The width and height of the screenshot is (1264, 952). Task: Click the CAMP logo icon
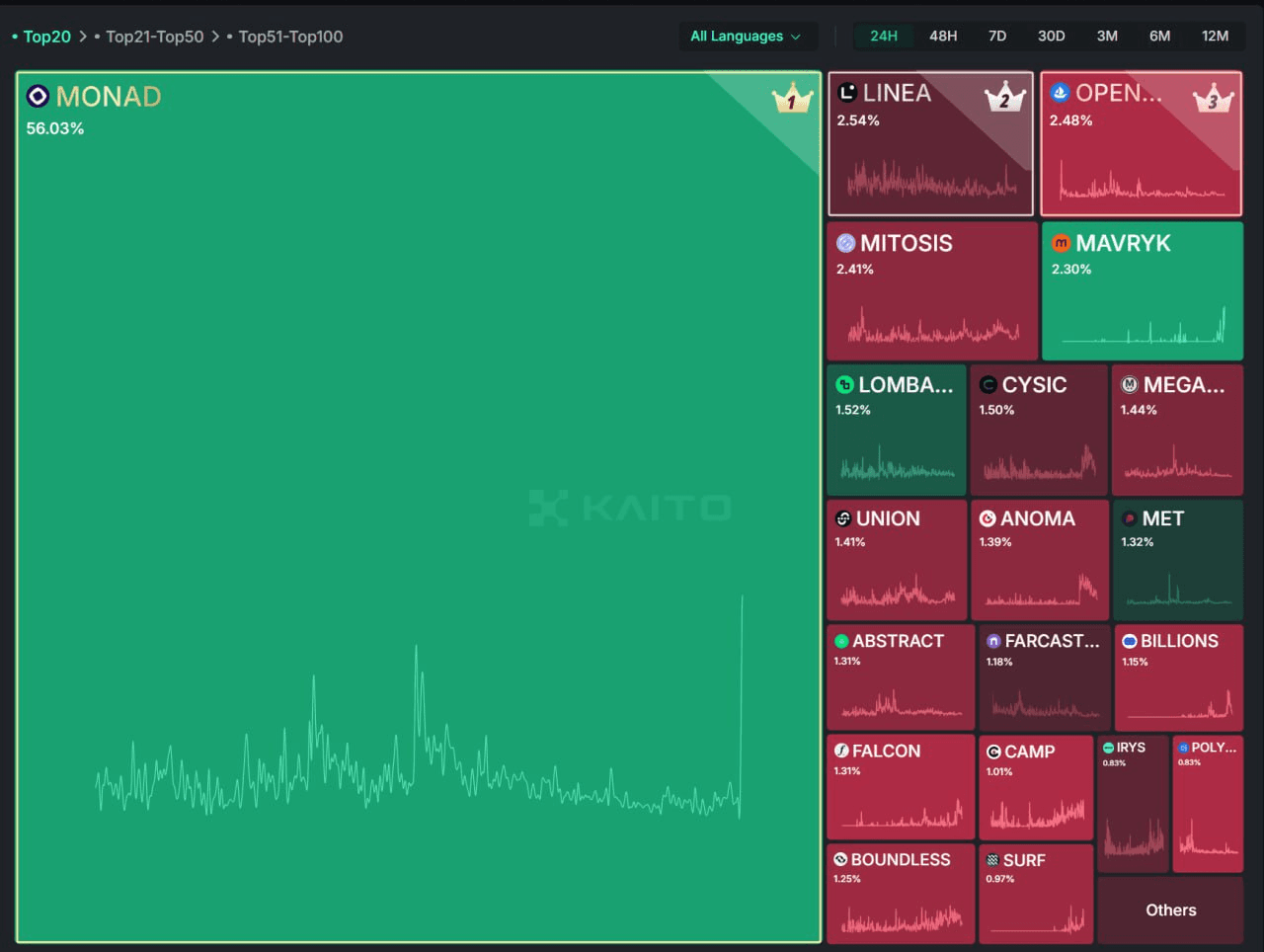pos(993,752)
